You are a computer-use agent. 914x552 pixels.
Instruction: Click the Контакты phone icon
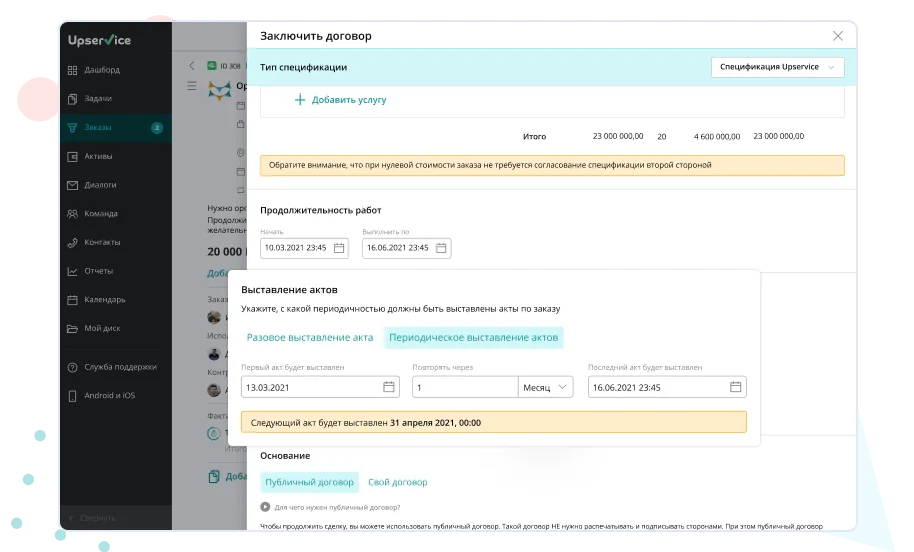click(x=72, y=242)
